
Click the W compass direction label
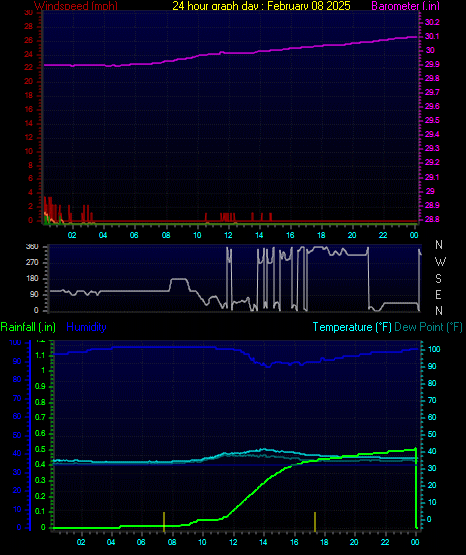(x=440, y=262)
